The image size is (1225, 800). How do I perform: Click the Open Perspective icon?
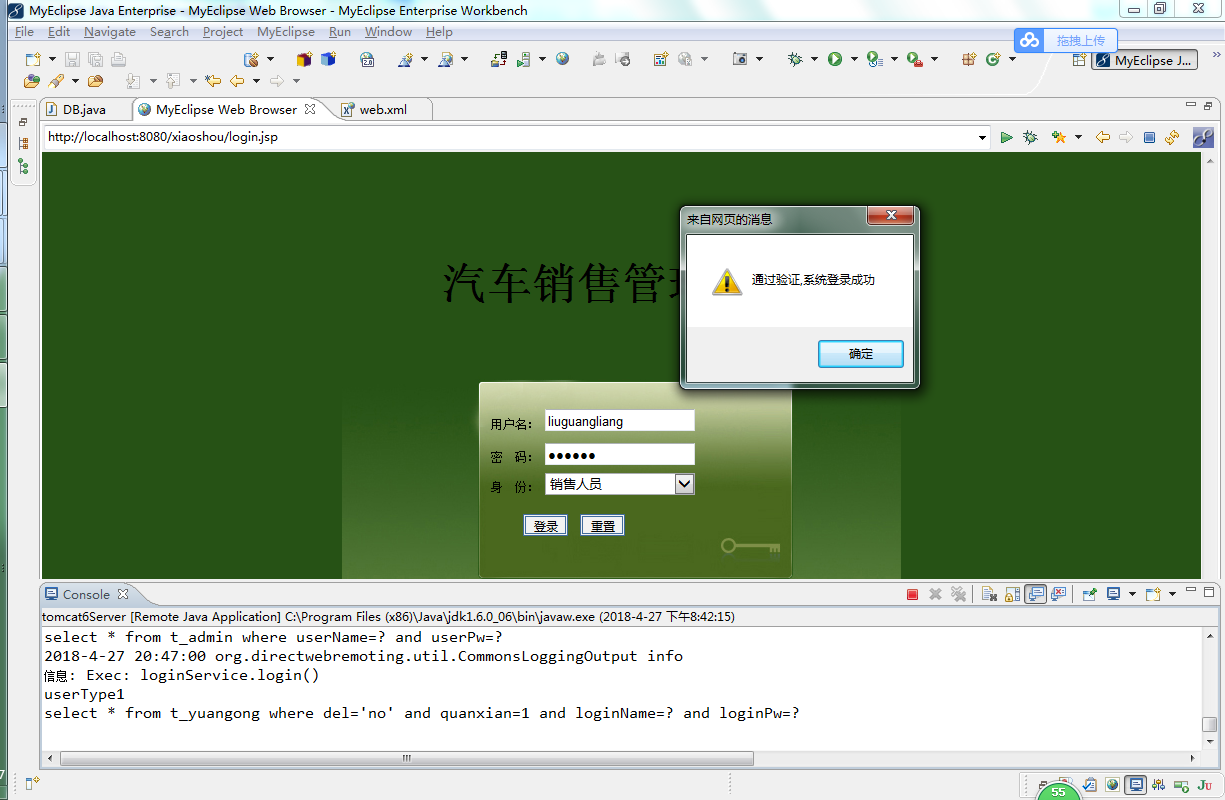[x=1079, y=60]
